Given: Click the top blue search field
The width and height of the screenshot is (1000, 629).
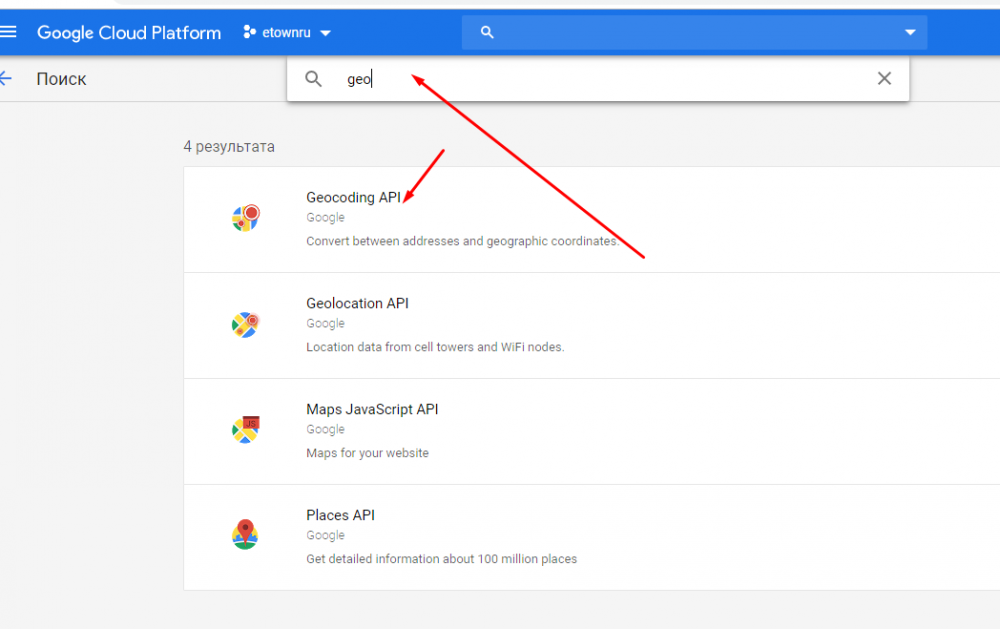Looking at the screenshot, I should [690, 33].
